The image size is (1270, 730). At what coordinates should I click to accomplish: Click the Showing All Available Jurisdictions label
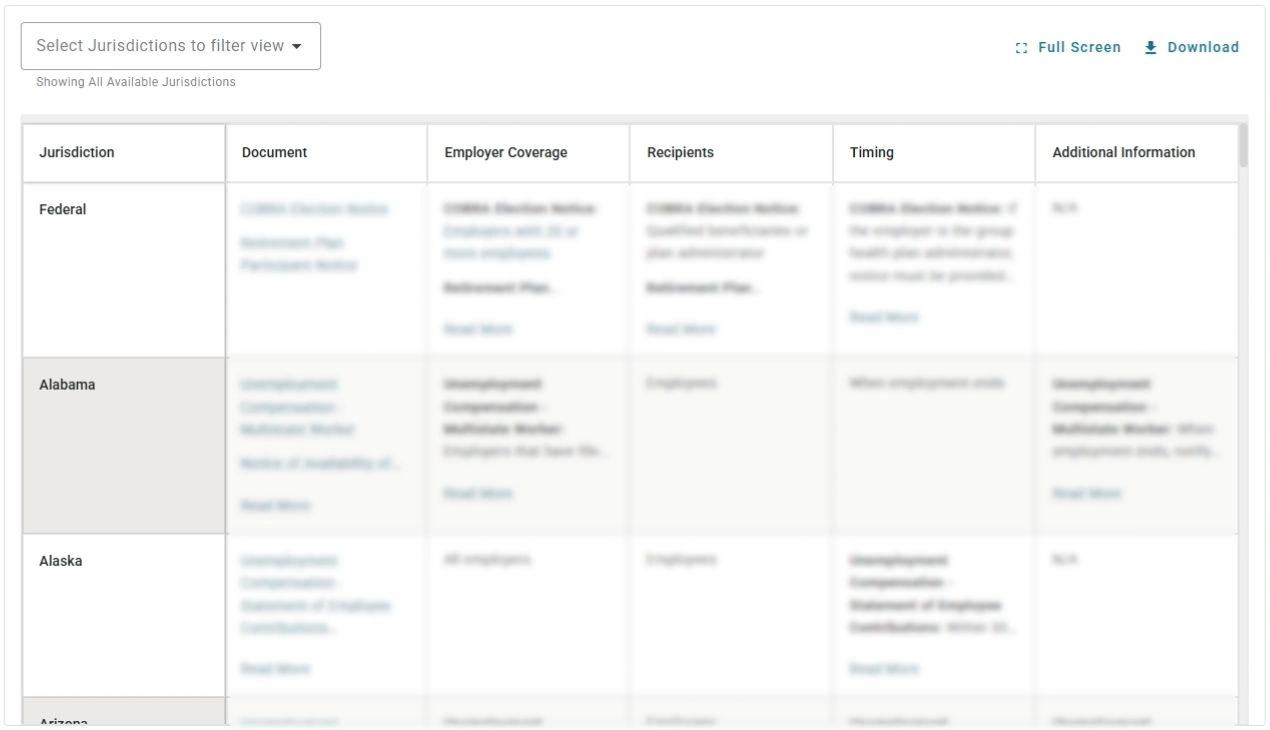(x=137, y=82)
